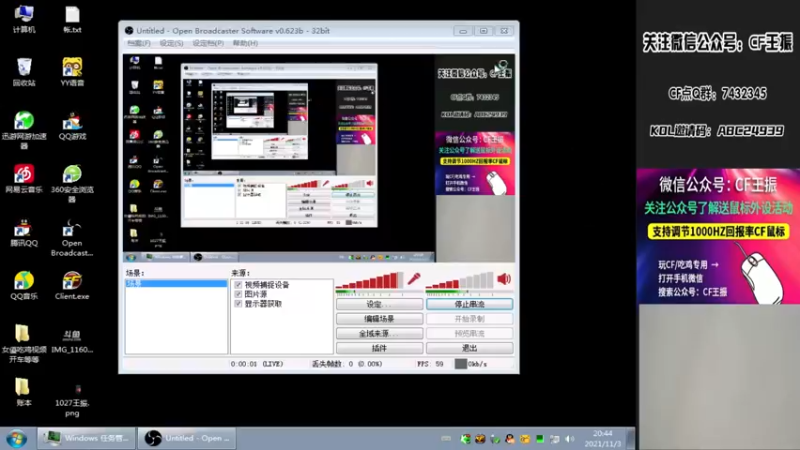Screen dimensions: 800x450
Task: Launch the QQ游戏 desktop icon
Action: pyautogui.click(x=72, y=126)
